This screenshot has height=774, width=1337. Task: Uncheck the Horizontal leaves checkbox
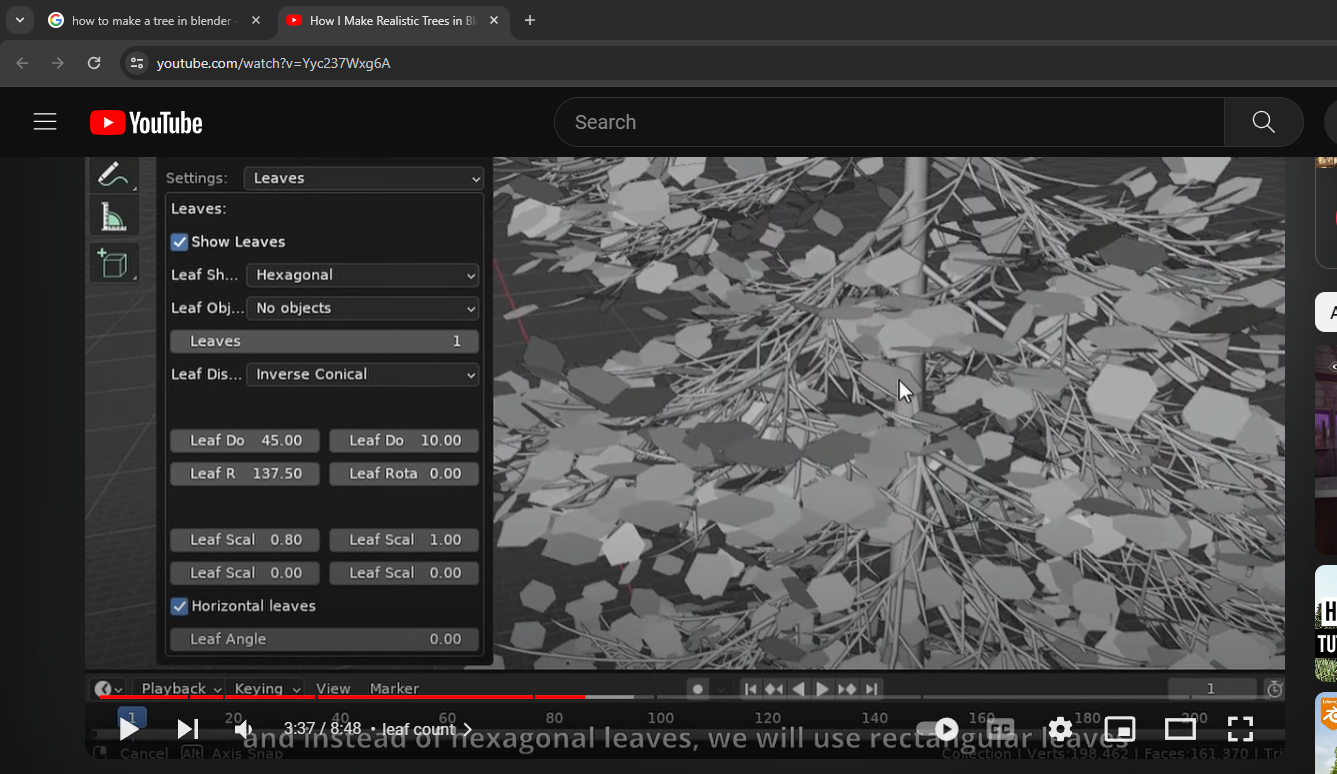(180, 606)
